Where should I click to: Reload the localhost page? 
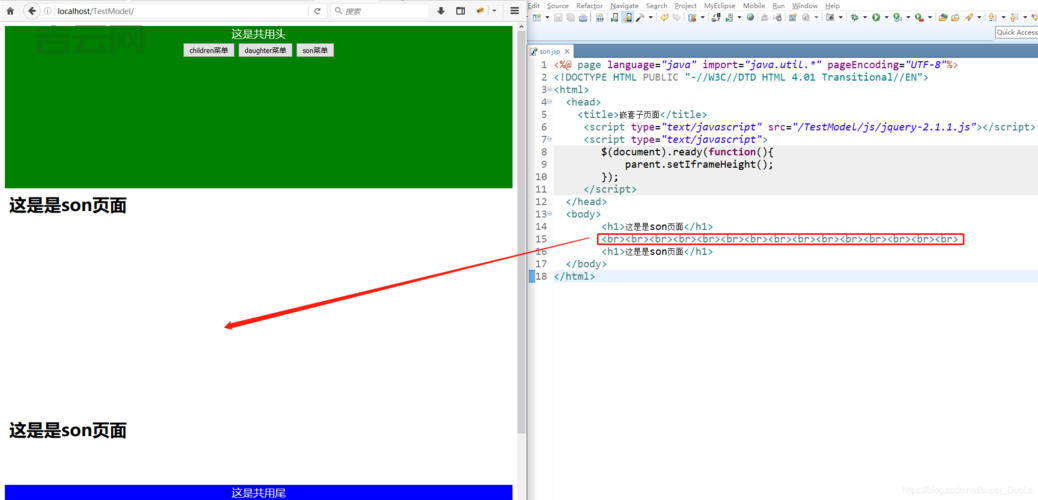[x=318, y=11]
